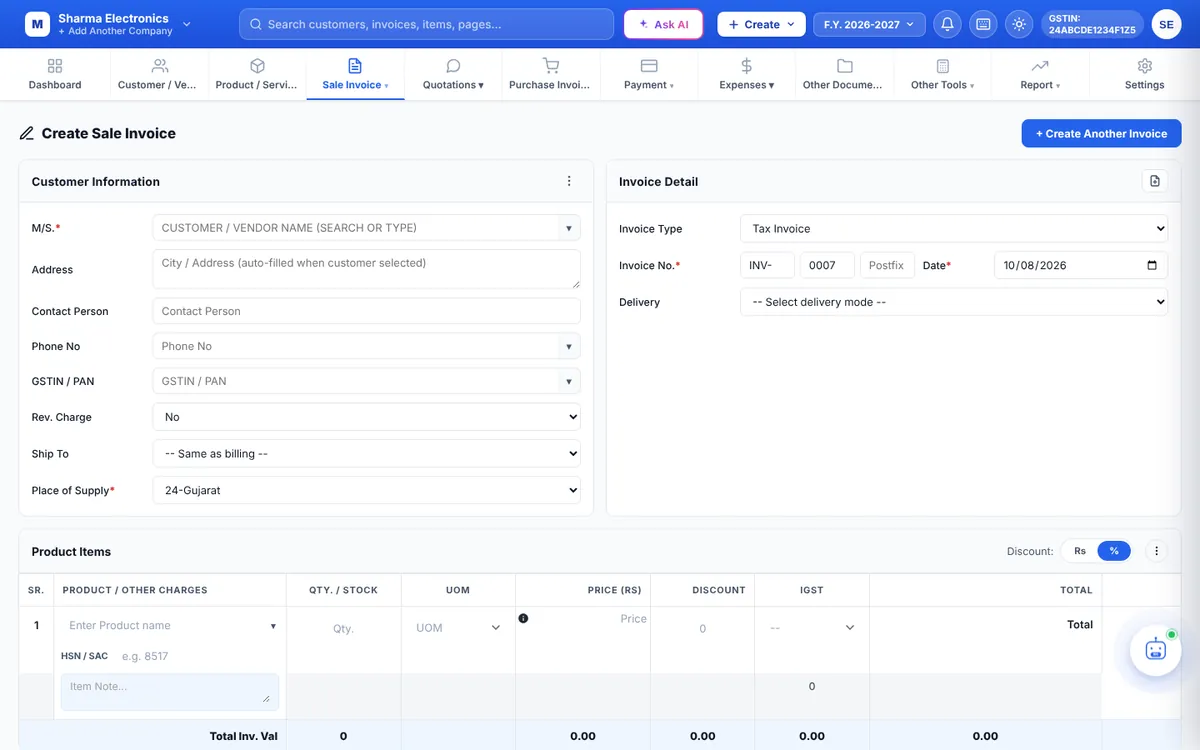Switch discount mode to percent
This screenshot has height=750, width=1200.
click(1114, 551)
